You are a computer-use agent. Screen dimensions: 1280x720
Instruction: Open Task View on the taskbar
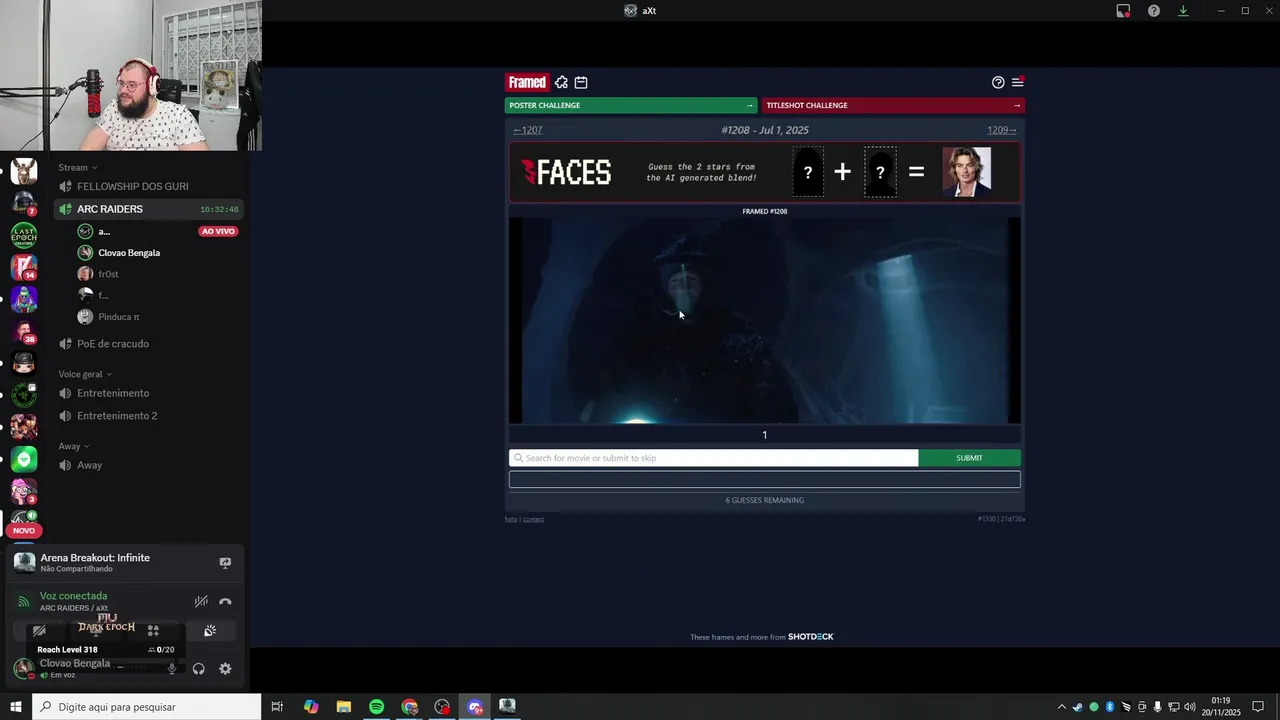(277, 707)
